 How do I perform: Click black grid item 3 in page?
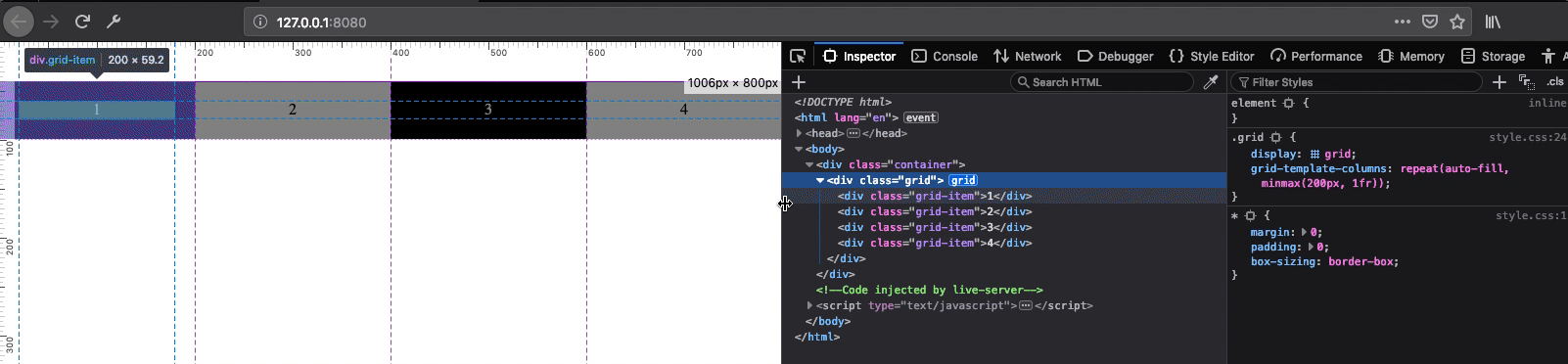[488, 110]
